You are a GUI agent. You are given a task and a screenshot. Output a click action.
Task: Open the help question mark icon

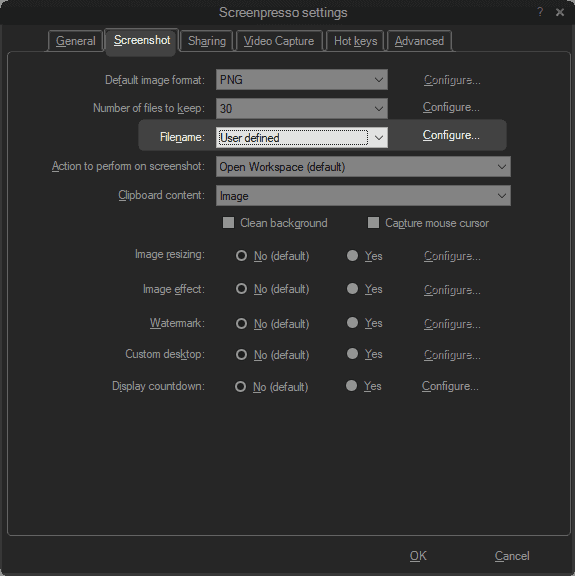(540, 12)
